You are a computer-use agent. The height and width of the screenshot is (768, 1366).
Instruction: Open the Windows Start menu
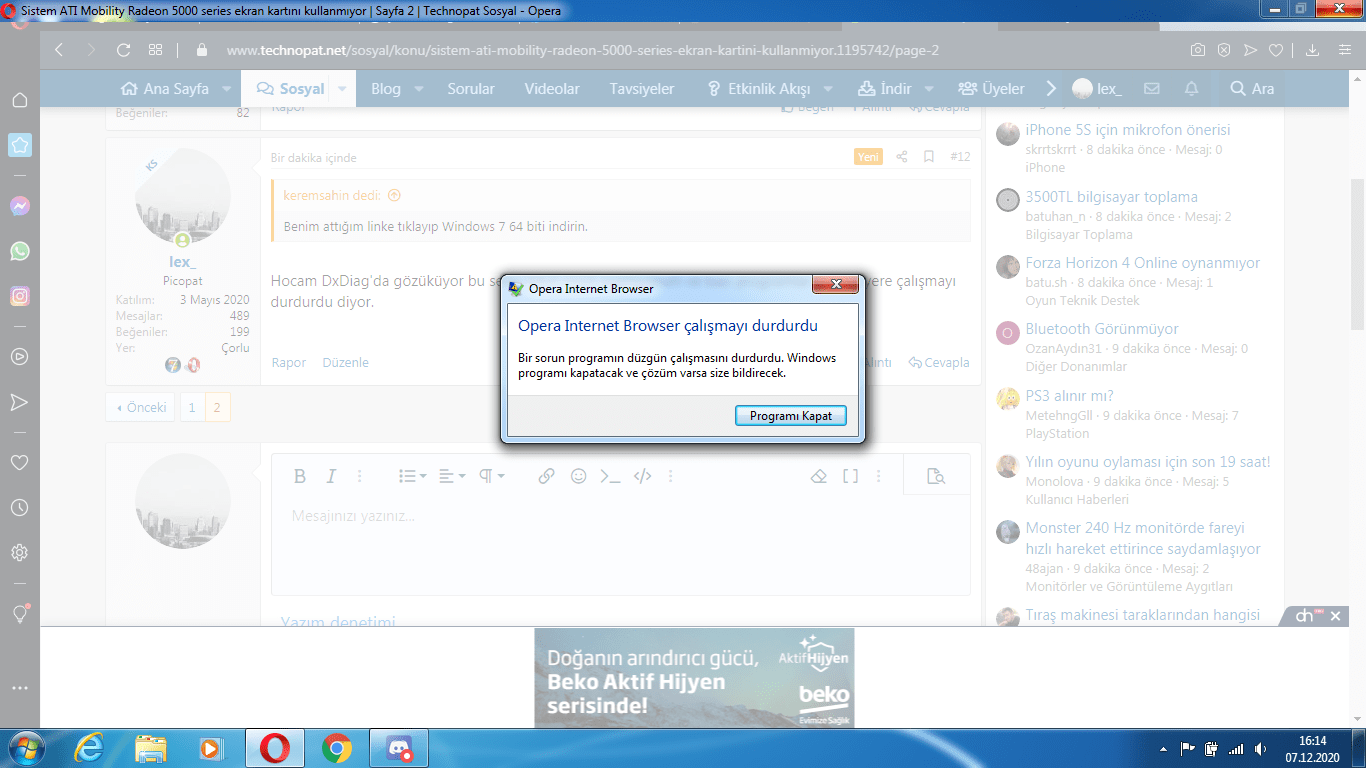point(26,748)
